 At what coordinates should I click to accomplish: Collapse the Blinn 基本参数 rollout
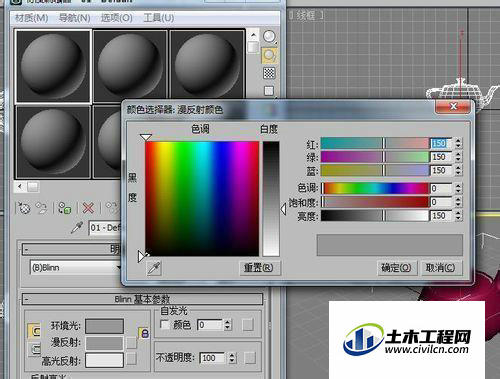tap(142, 299)
